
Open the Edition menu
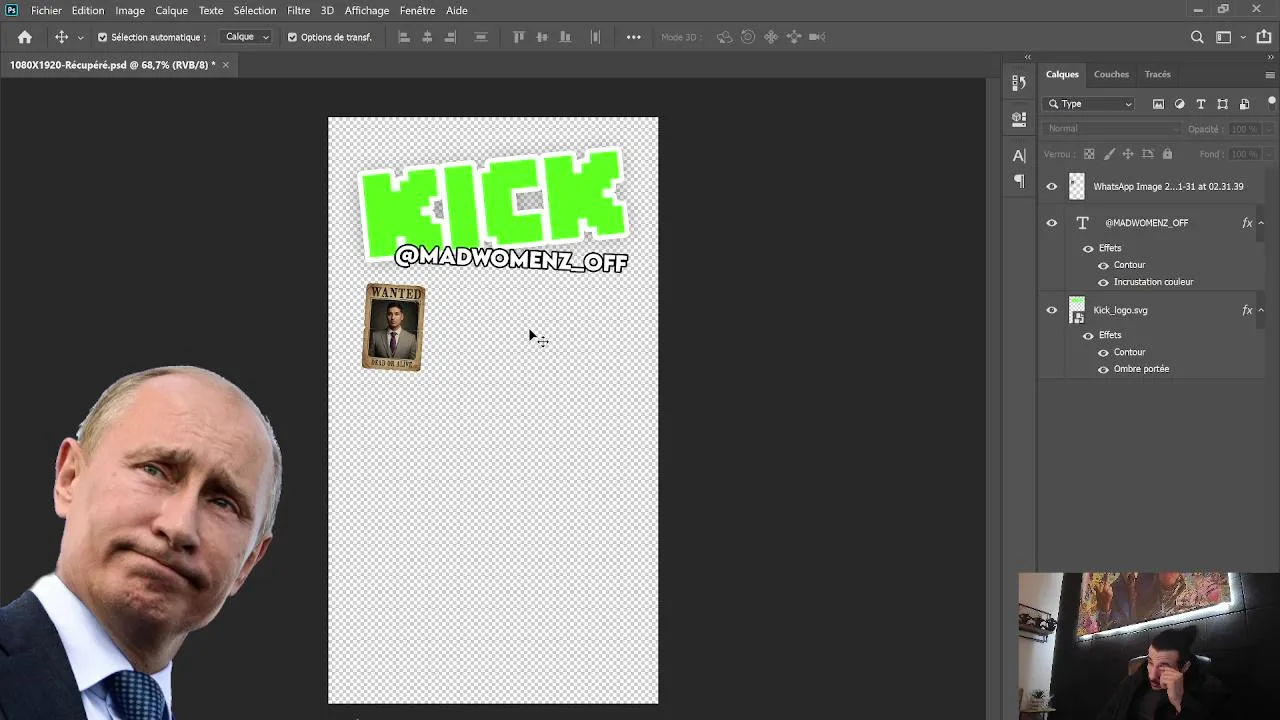[88, 10]
